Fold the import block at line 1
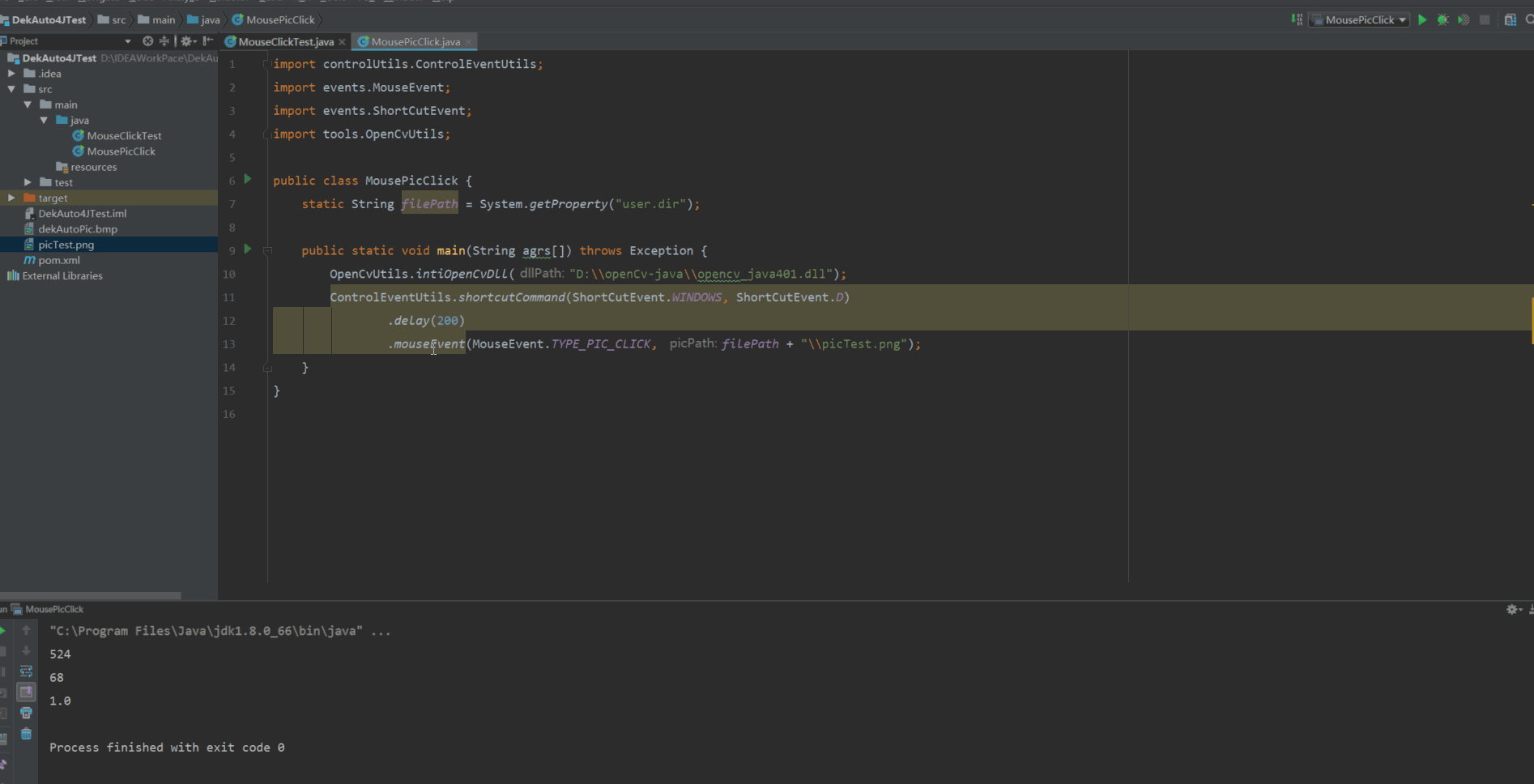Viewport: 1534px width, 784px height. 266,64
